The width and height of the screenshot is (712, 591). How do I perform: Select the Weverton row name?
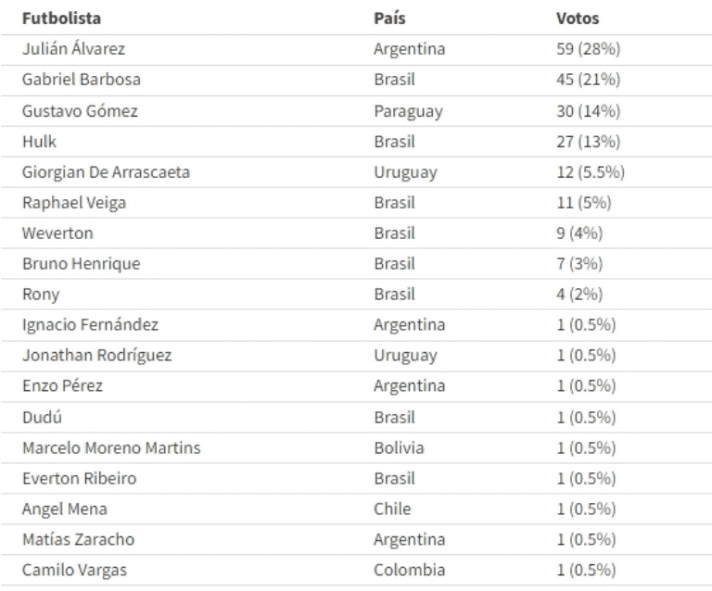(58, 233)
